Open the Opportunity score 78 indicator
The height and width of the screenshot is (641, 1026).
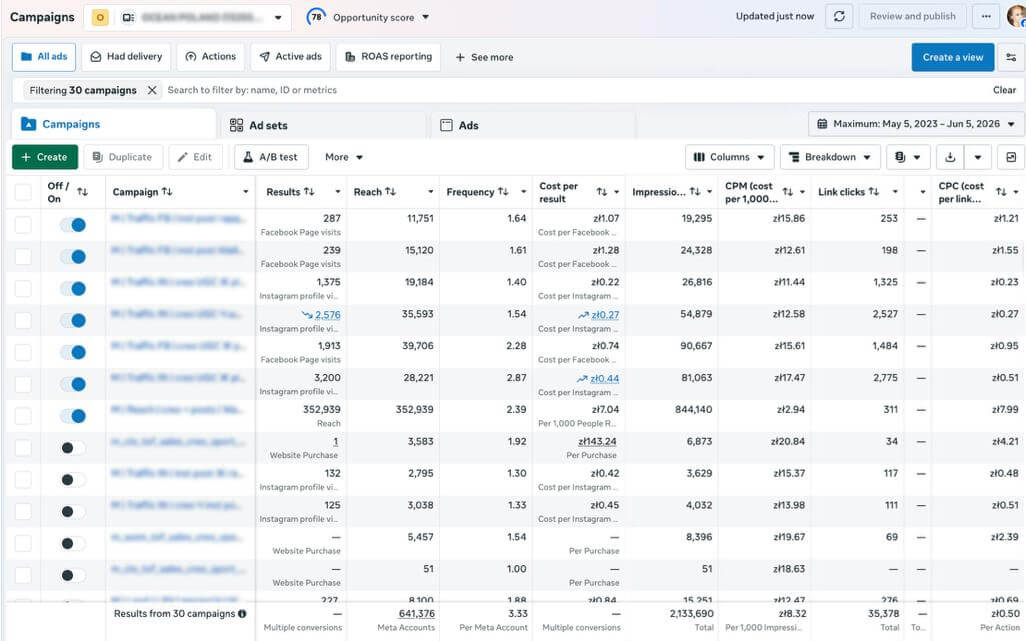(368, 17)
